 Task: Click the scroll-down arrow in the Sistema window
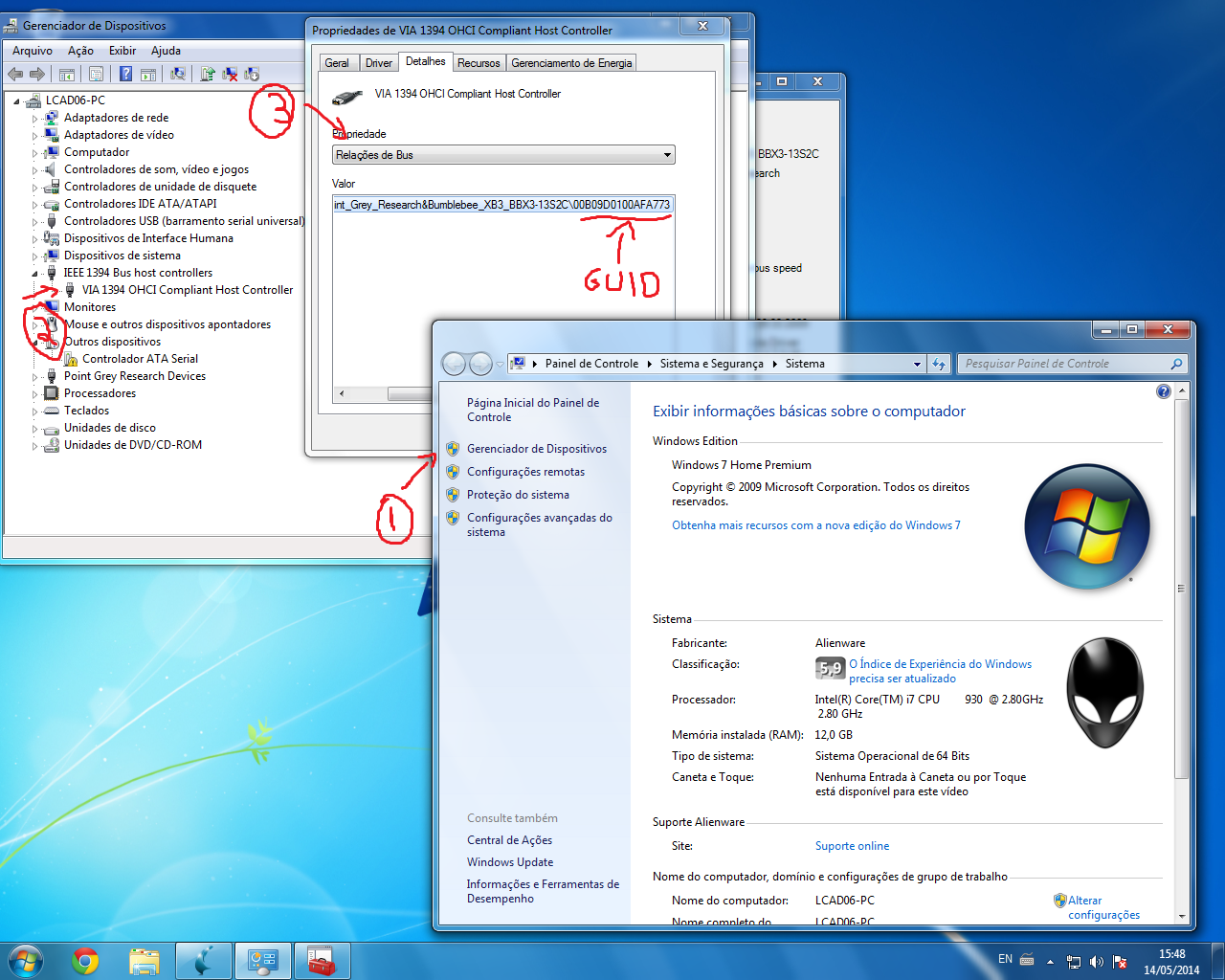1182,916
